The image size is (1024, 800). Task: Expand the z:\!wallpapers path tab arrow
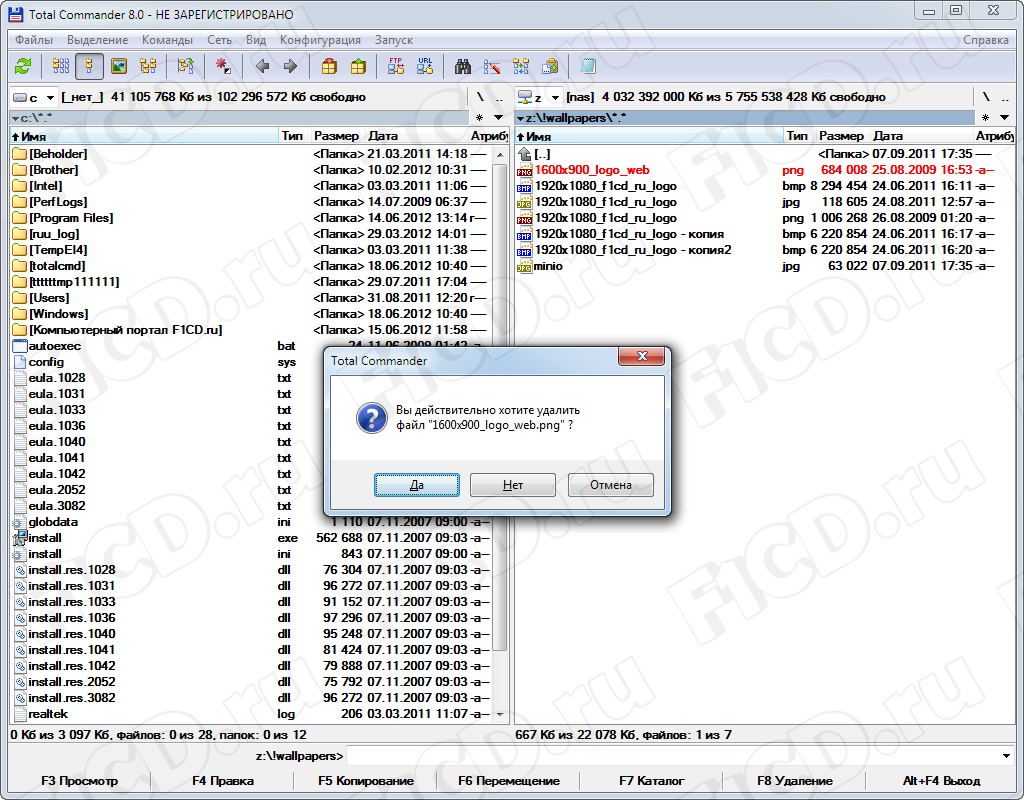click(x=520, y=118)
